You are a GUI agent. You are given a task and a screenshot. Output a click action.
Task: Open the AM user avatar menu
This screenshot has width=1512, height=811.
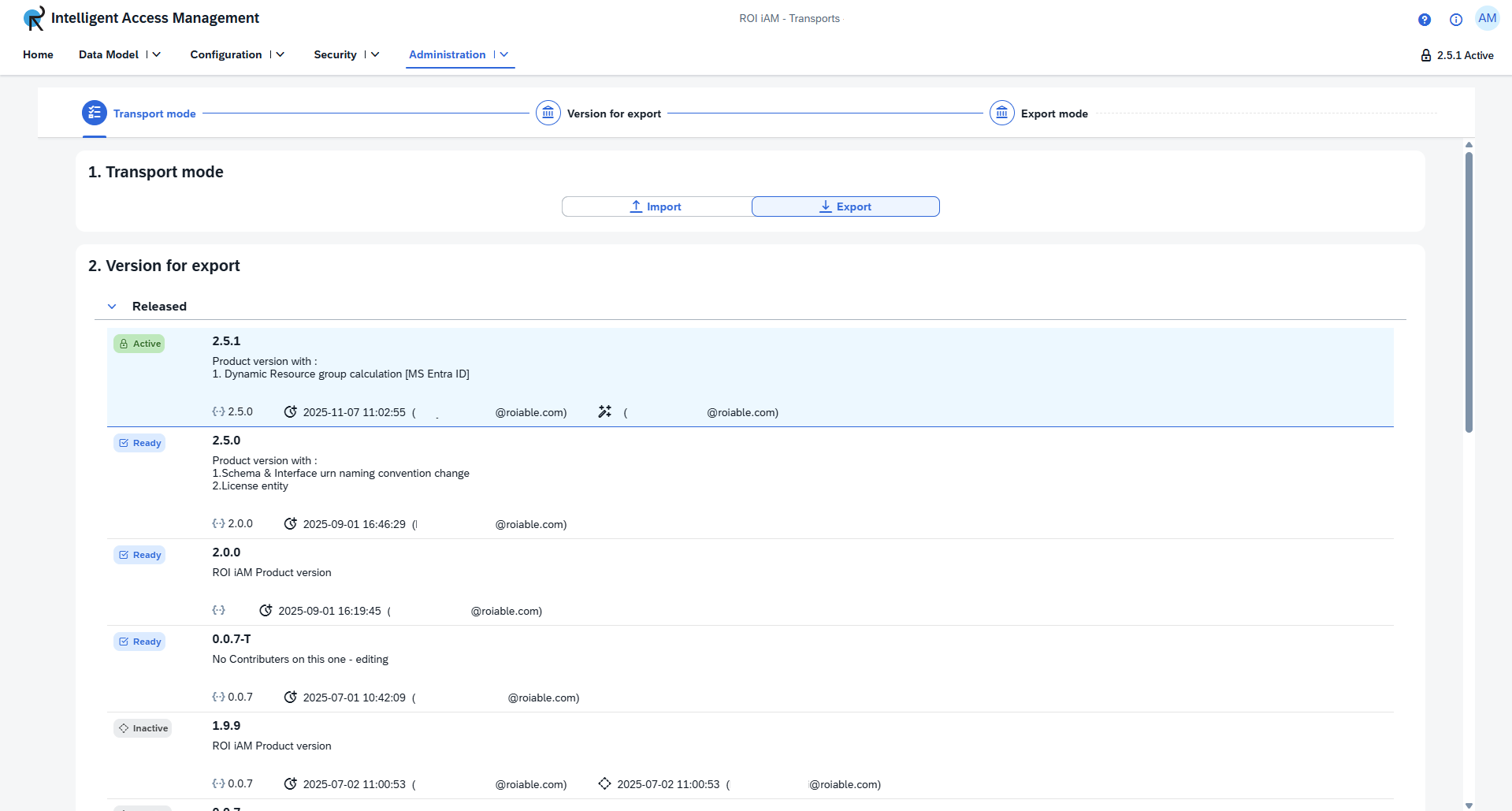click(x=1488, y=17)
